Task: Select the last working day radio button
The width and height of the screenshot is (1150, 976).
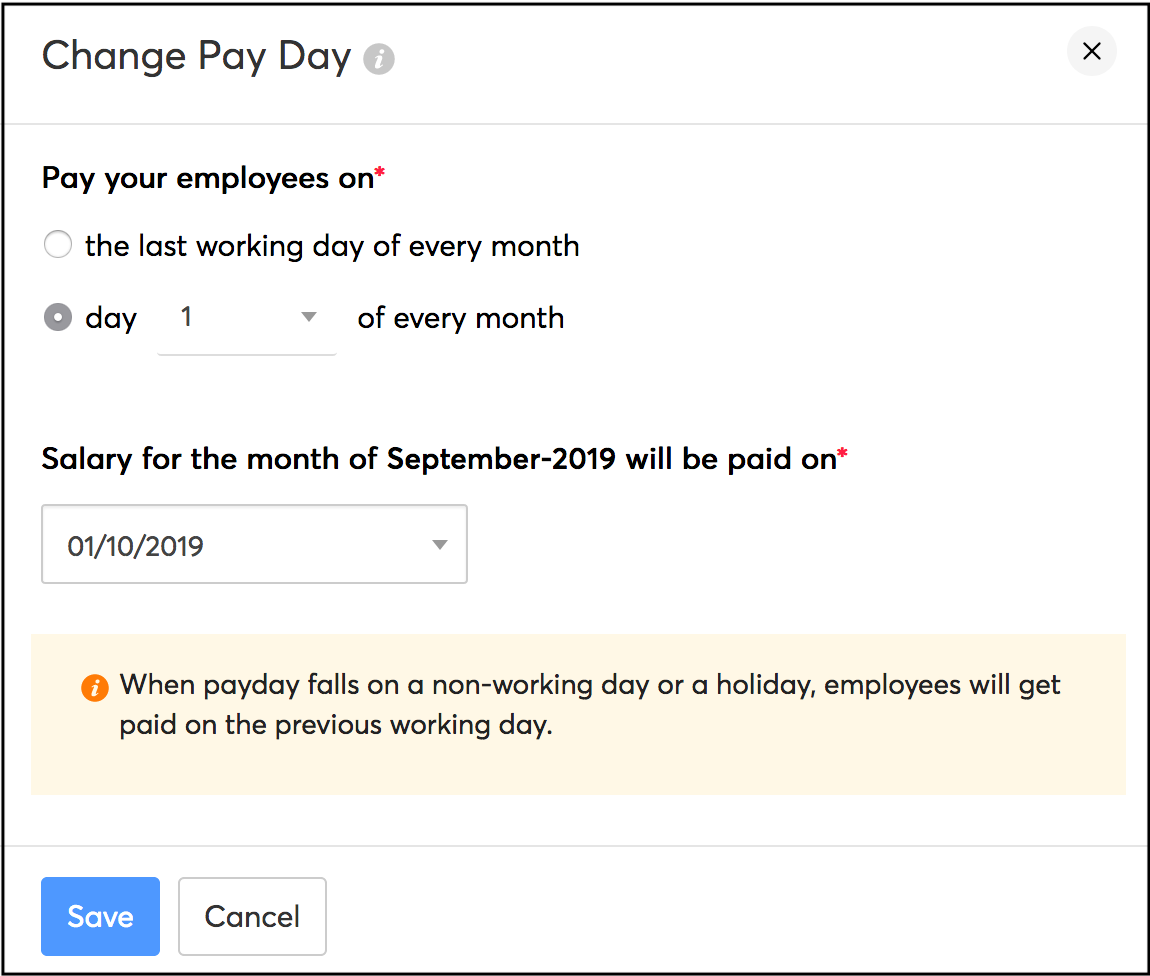Action: 58,245
